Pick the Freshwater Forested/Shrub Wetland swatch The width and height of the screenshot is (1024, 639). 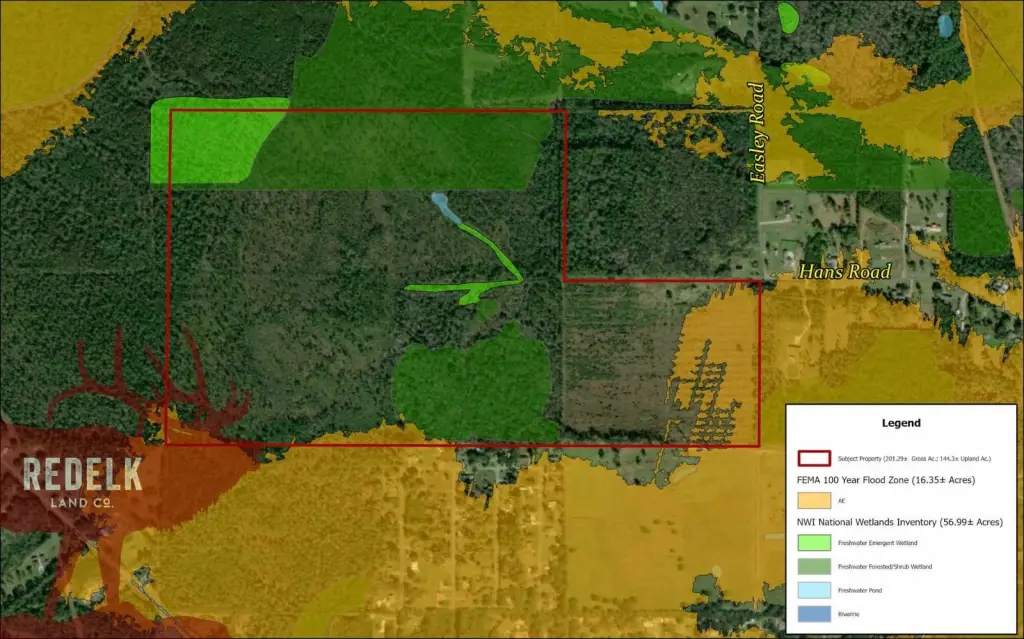pyautogui.click(x=815, y=567)
